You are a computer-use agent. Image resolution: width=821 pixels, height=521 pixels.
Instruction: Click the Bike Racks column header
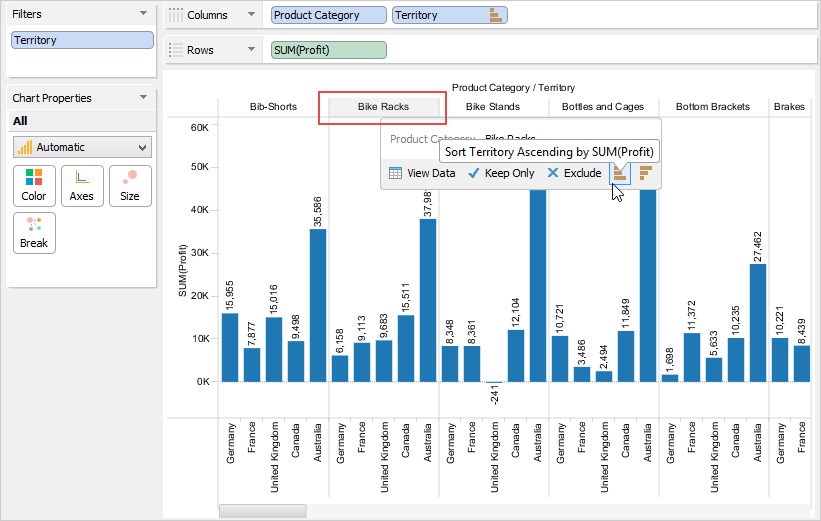tap(382, 106)
